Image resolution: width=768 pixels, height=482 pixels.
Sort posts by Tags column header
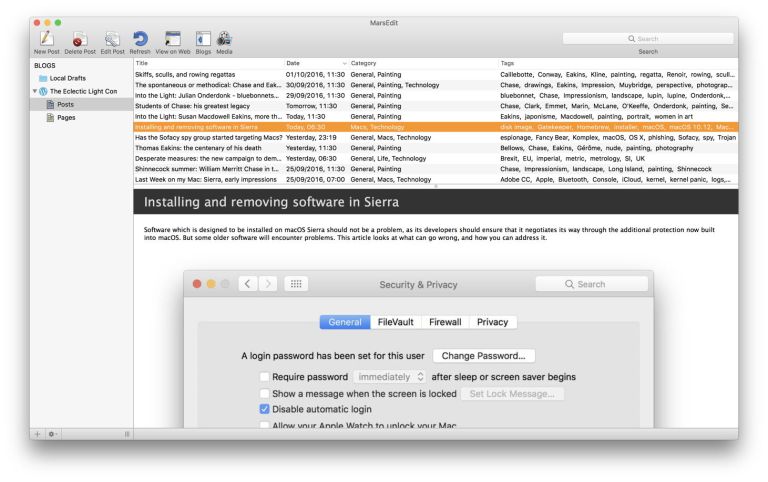(x=618, y=63)
